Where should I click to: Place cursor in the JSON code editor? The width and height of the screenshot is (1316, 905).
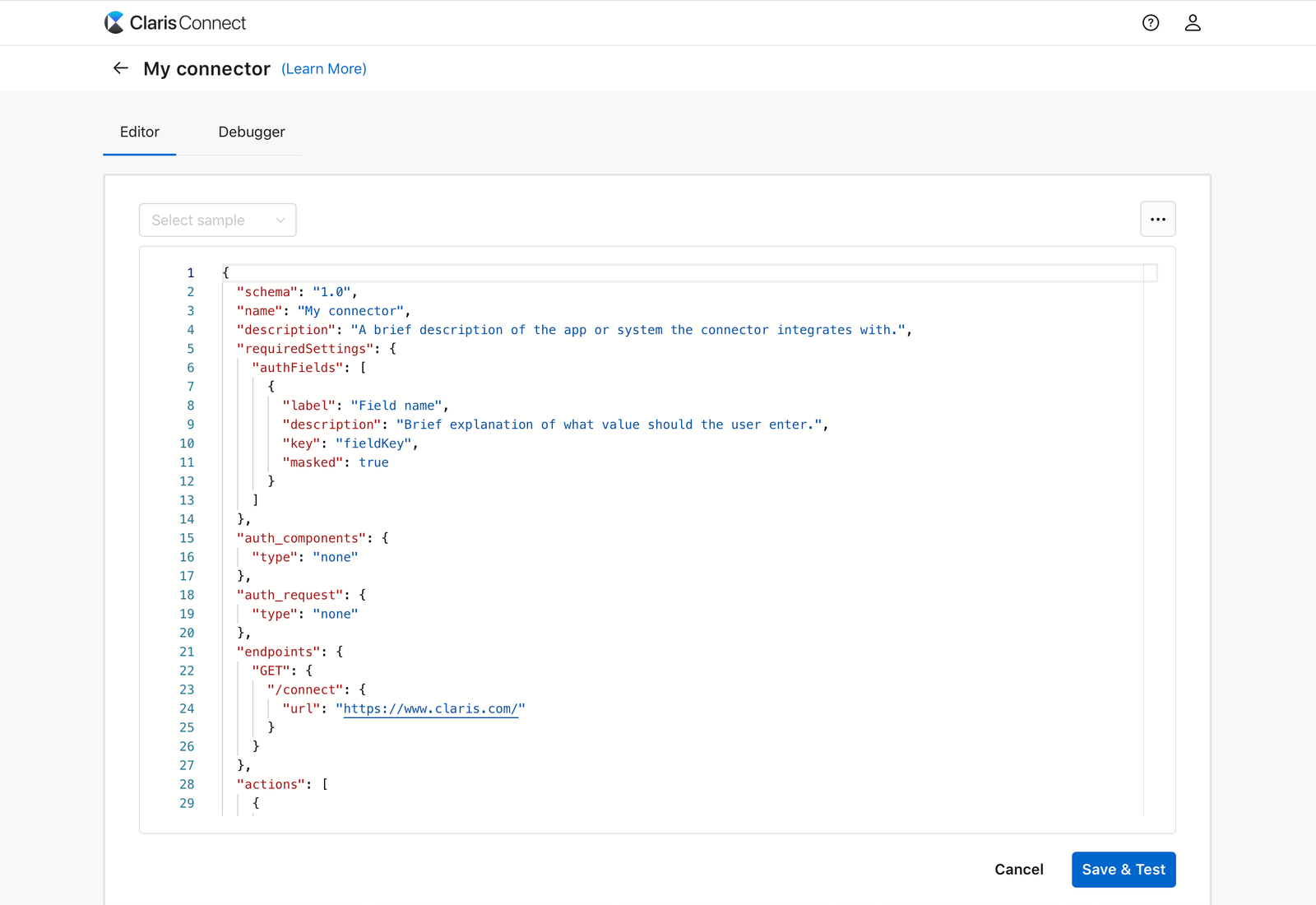pyautogui.click(x=658, y=535)
